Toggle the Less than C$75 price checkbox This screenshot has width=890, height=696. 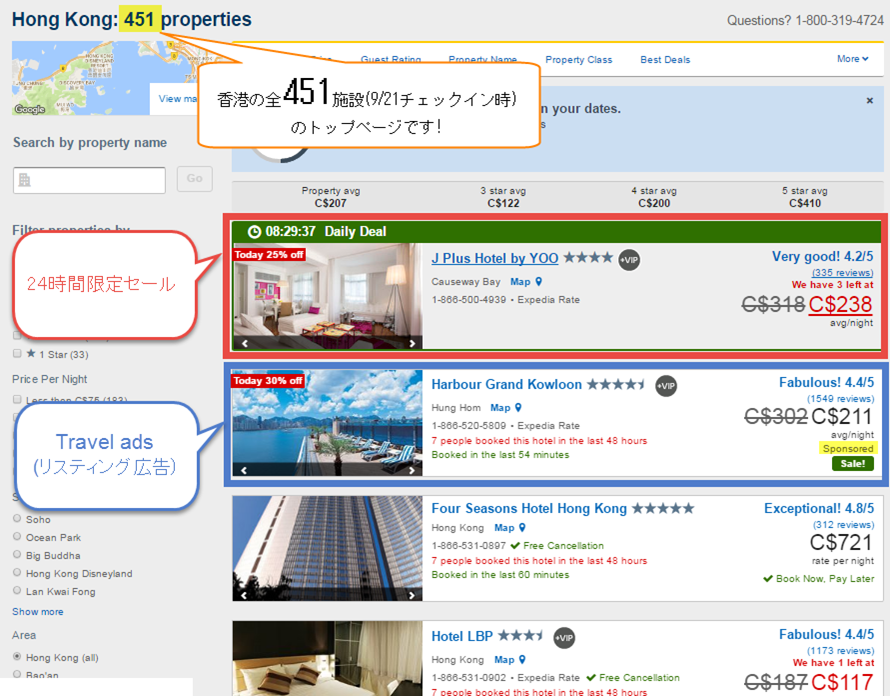(17, 400)
